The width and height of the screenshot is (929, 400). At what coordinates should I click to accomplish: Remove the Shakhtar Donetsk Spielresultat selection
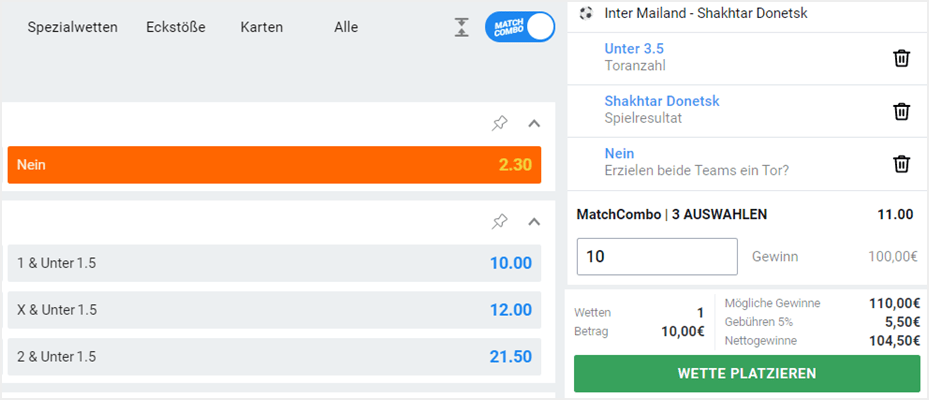click(x=901, y=111)
